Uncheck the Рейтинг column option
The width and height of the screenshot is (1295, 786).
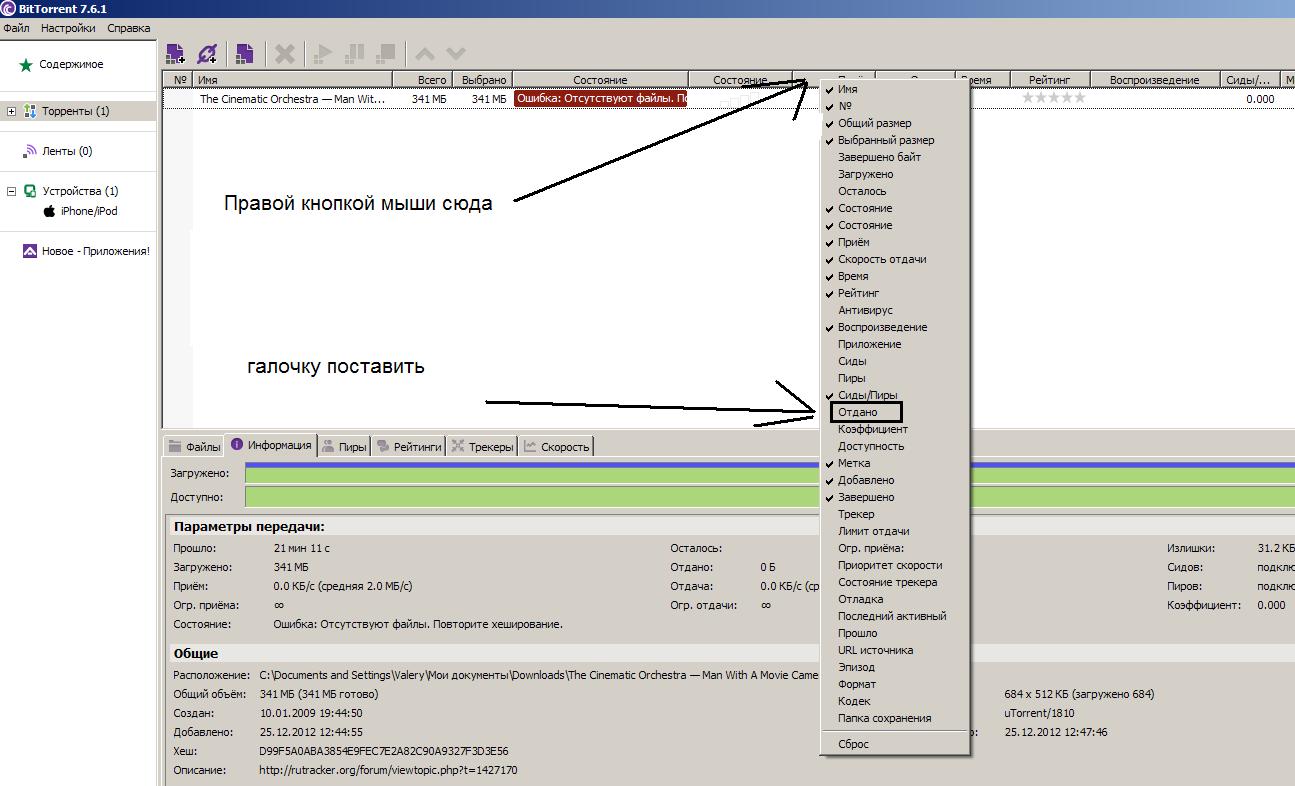858,293
